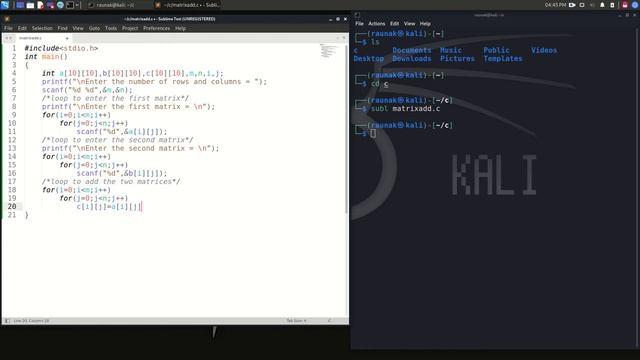The image size is (640, 360).
Task: Open the Project menu
Action: (x=130, y=28)
